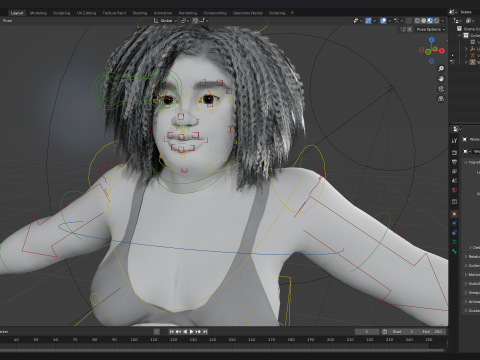Toggle snapping magnet in viewport header
Viewport: 480px width, 360px height.
click(195, 21)
